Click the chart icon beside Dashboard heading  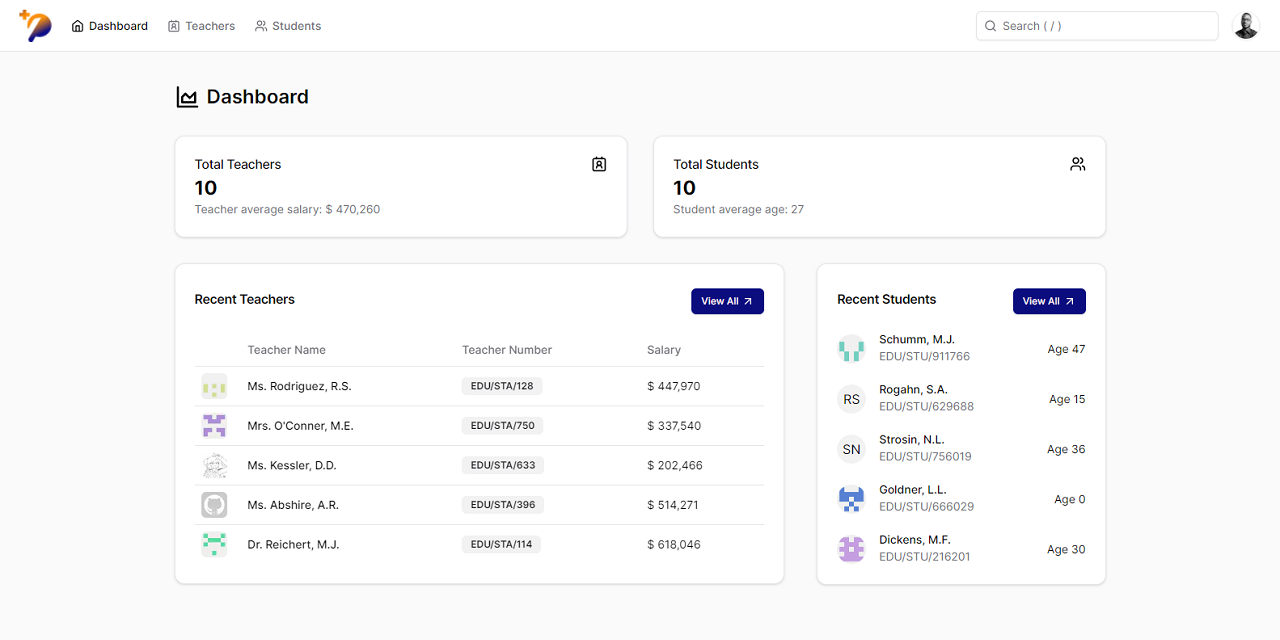tap(187, 97)
